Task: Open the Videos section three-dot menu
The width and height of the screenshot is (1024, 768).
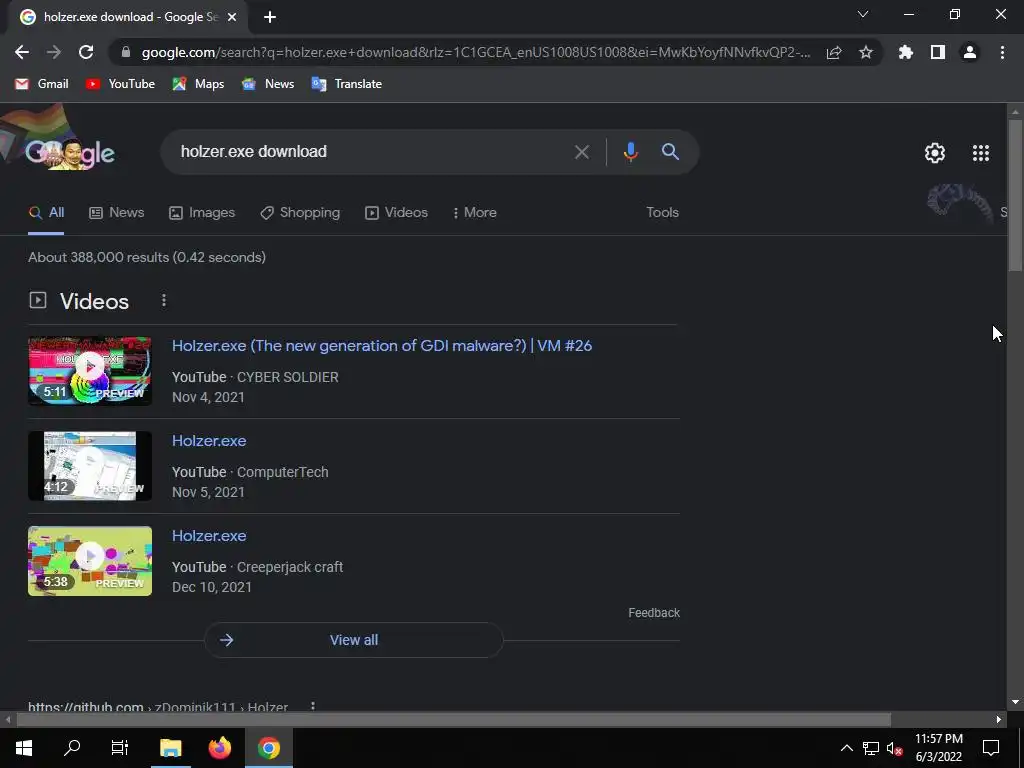Action: (x=164, y=300)
